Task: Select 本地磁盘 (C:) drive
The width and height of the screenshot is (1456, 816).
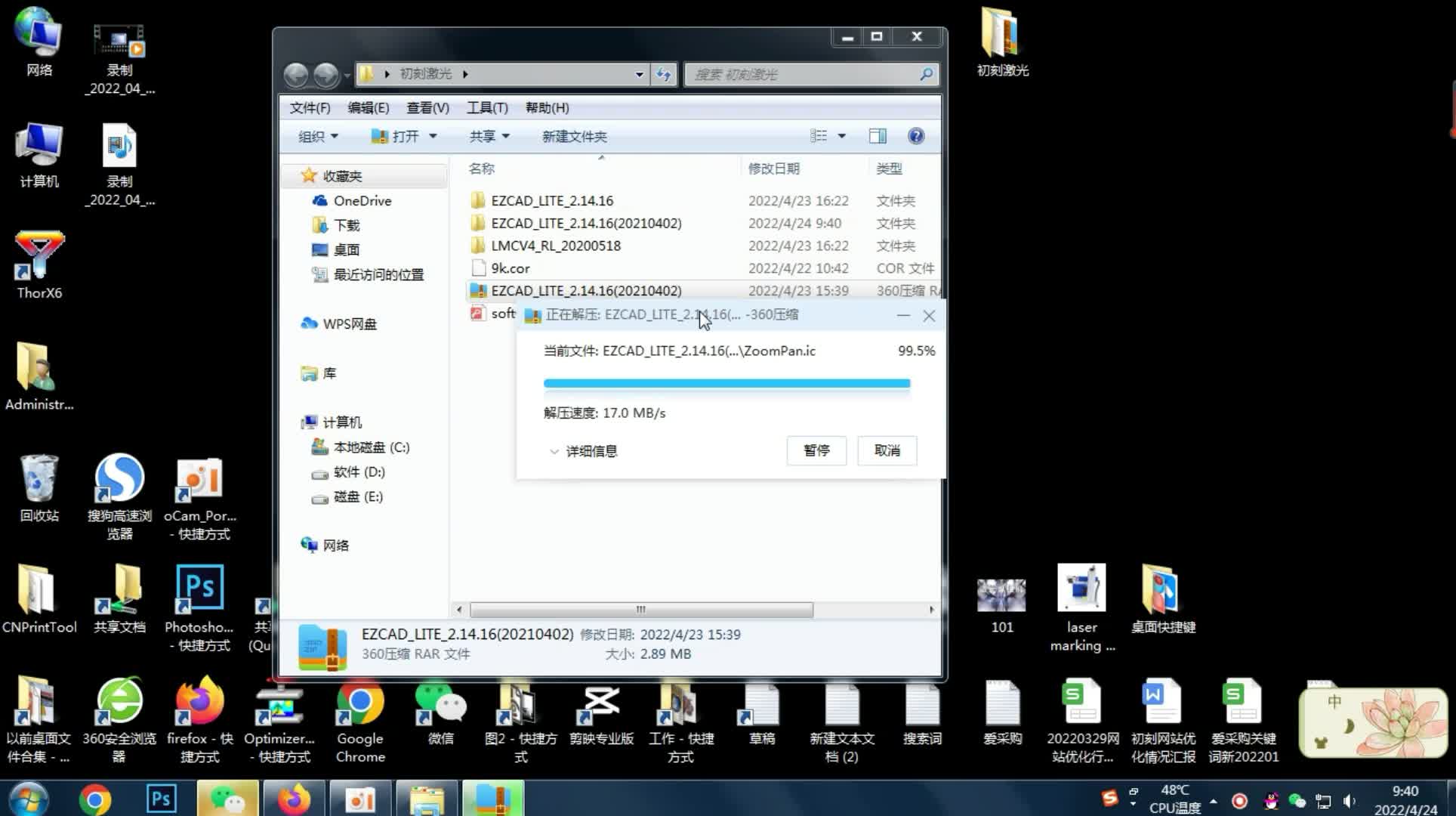Action: (x=371, y=447)
